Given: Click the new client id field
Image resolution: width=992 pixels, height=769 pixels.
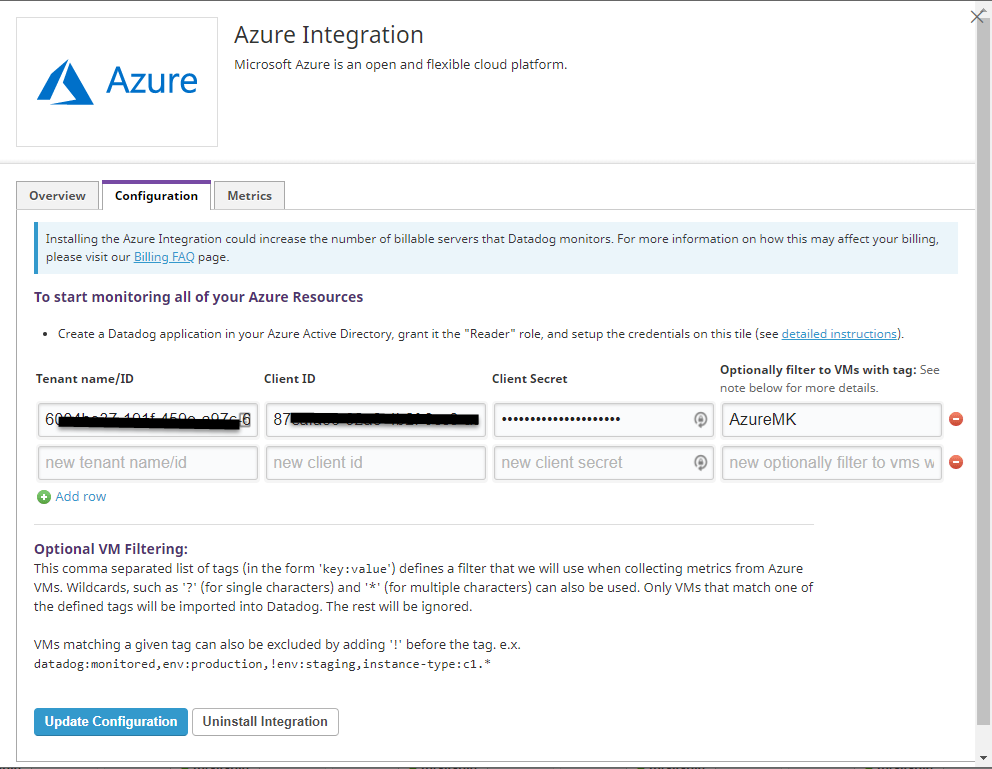Looking at the screenshot, I should click(x=376, y=463).
